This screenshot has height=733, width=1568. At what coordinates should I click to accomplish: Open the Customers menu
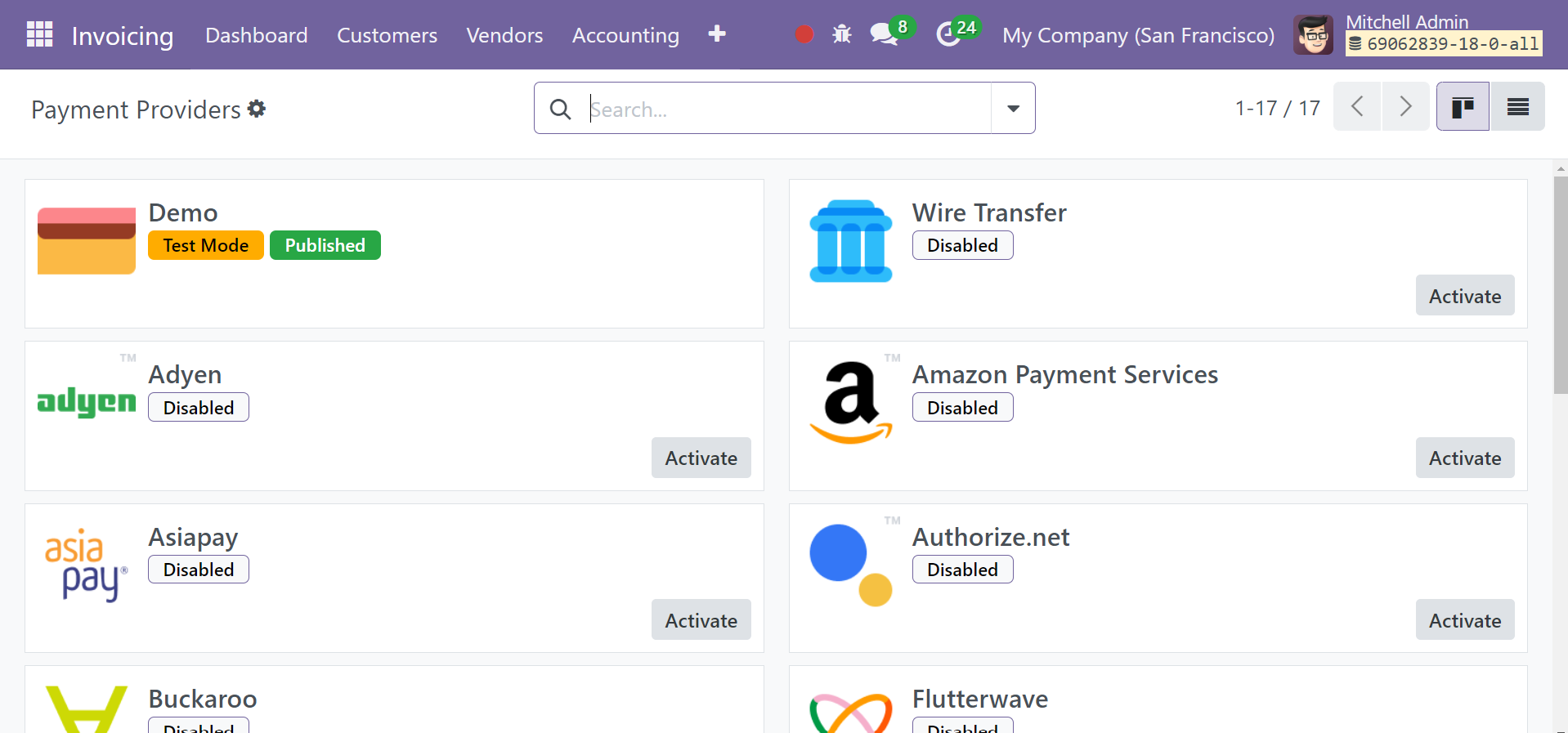pyautogui.click(x=387, y=35)
